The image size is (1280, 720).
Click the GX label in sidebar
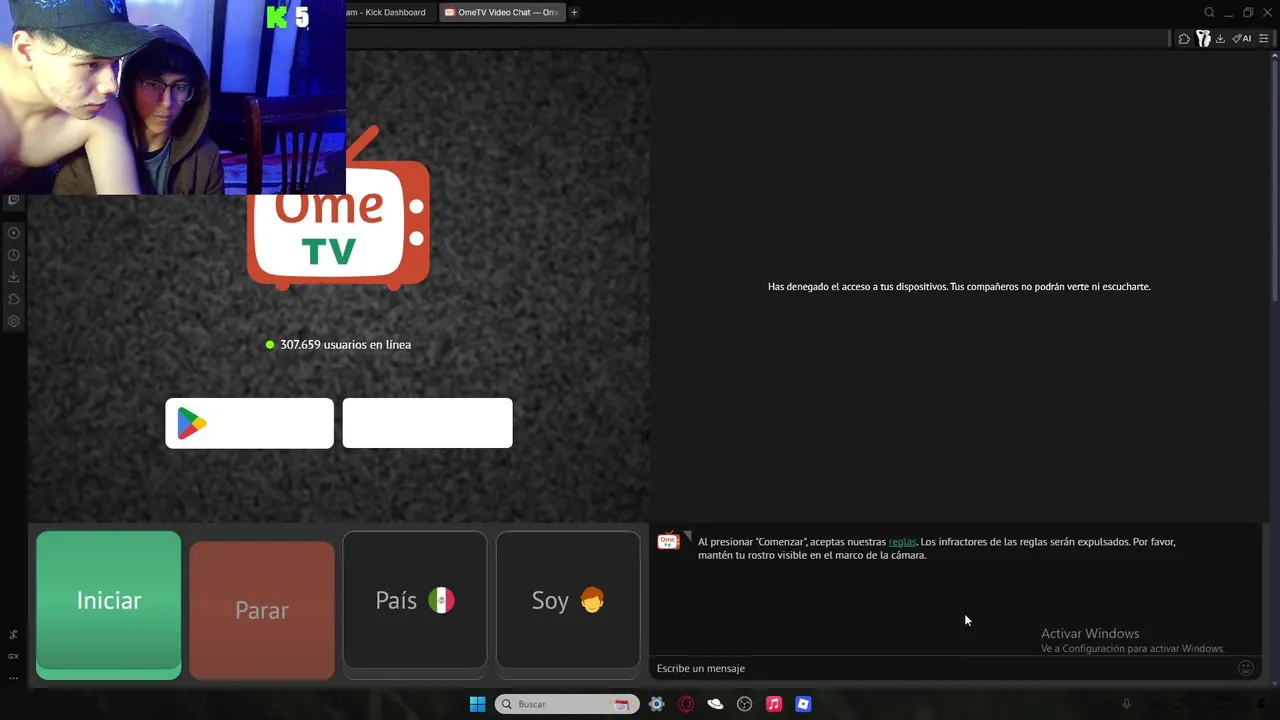coord(13,656)
